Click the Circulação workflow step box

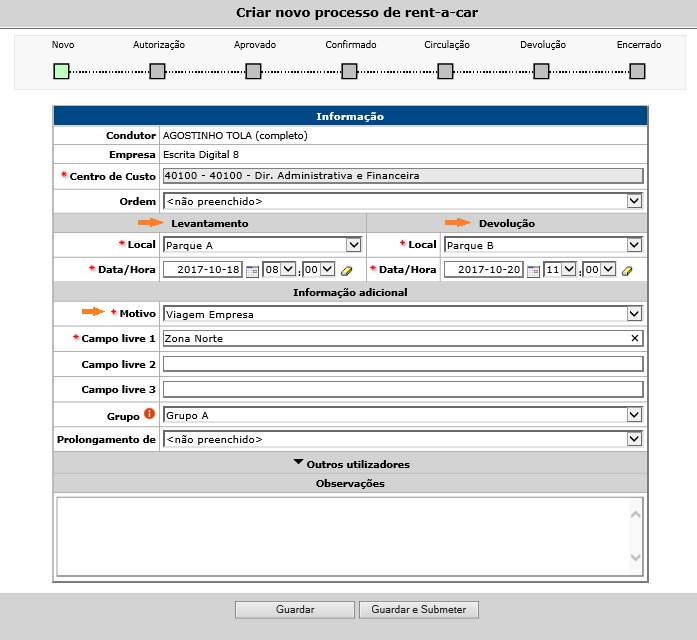pyautogui.click(x=445, y=71)
